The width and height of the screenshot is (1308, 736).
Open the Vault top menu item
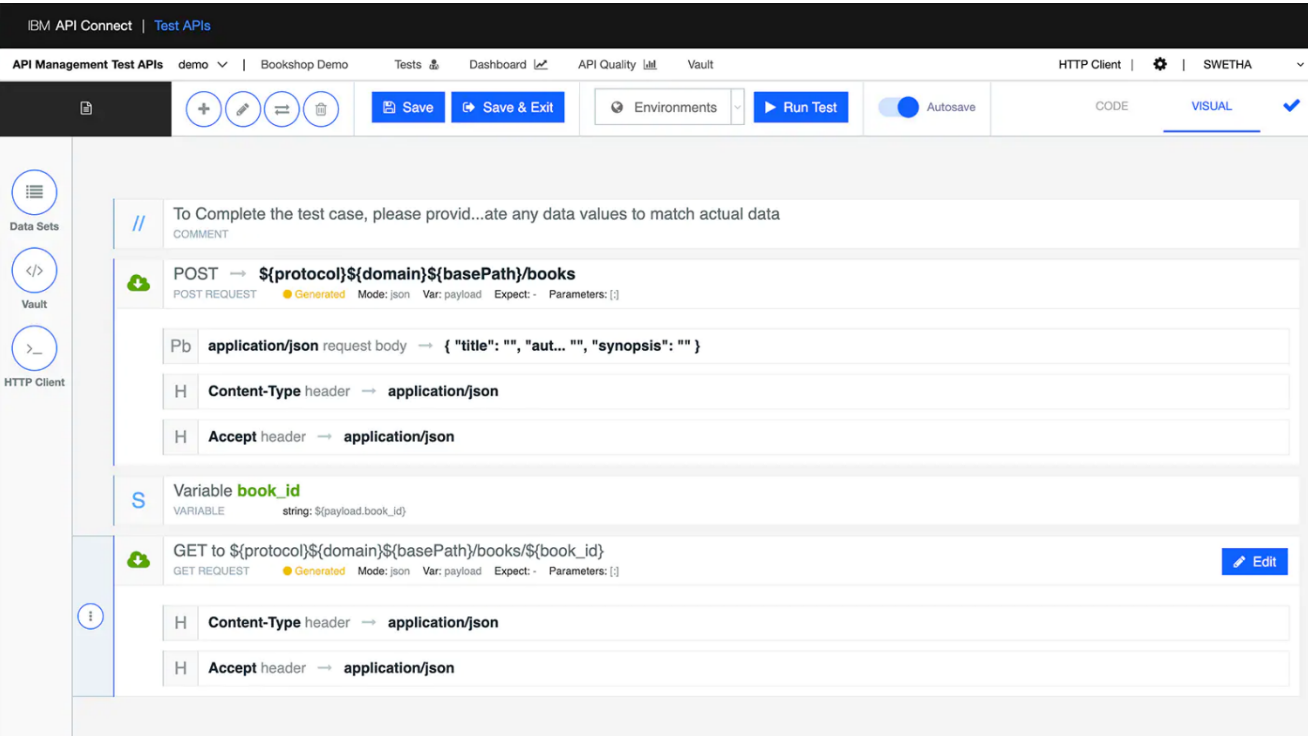pyautogui.click(x=700, y=64)
